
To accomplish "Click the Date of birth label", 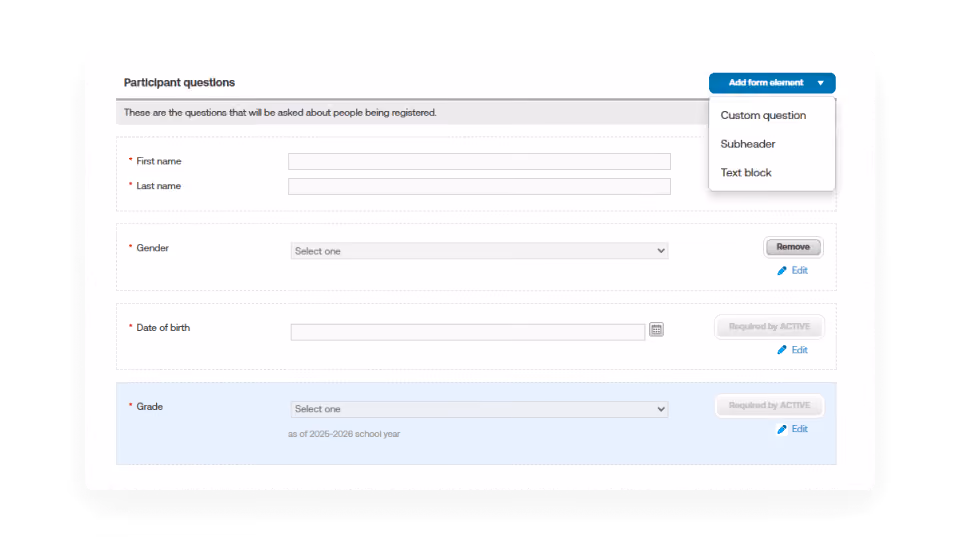I will pyautogui.click(x=163, y=328).
